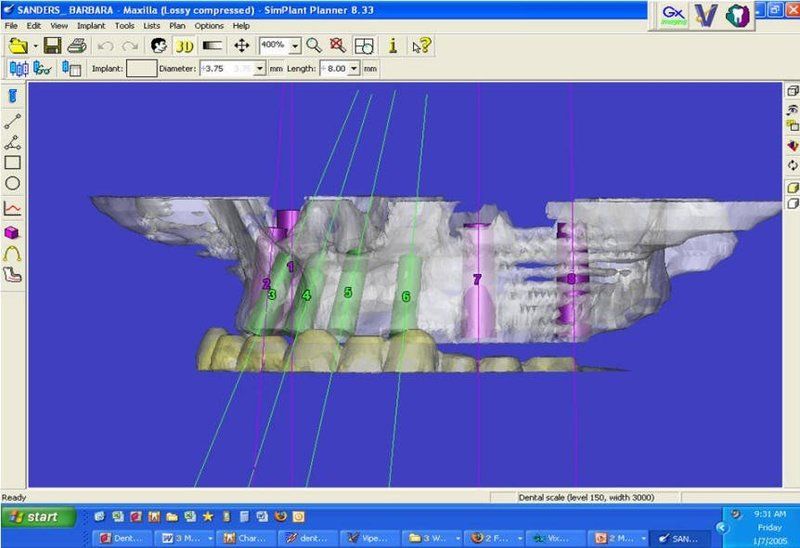Open the Diameter 3.75 dropdown
This screenshot has height=548, width=800.
point(260,68)
